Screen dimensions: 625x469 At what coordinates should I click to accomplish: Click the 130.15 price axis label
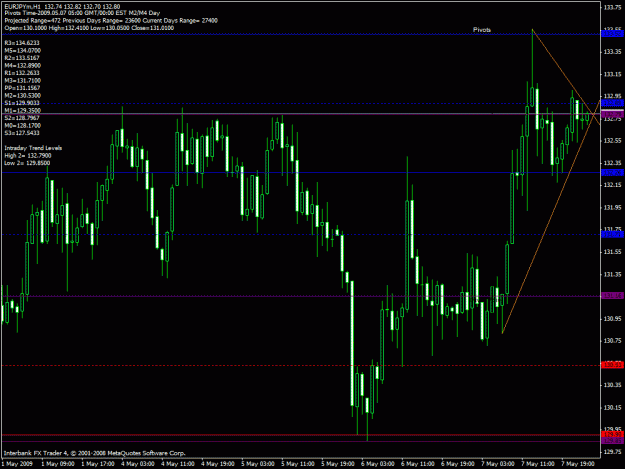pyautogui.click(x=612, y=408)
